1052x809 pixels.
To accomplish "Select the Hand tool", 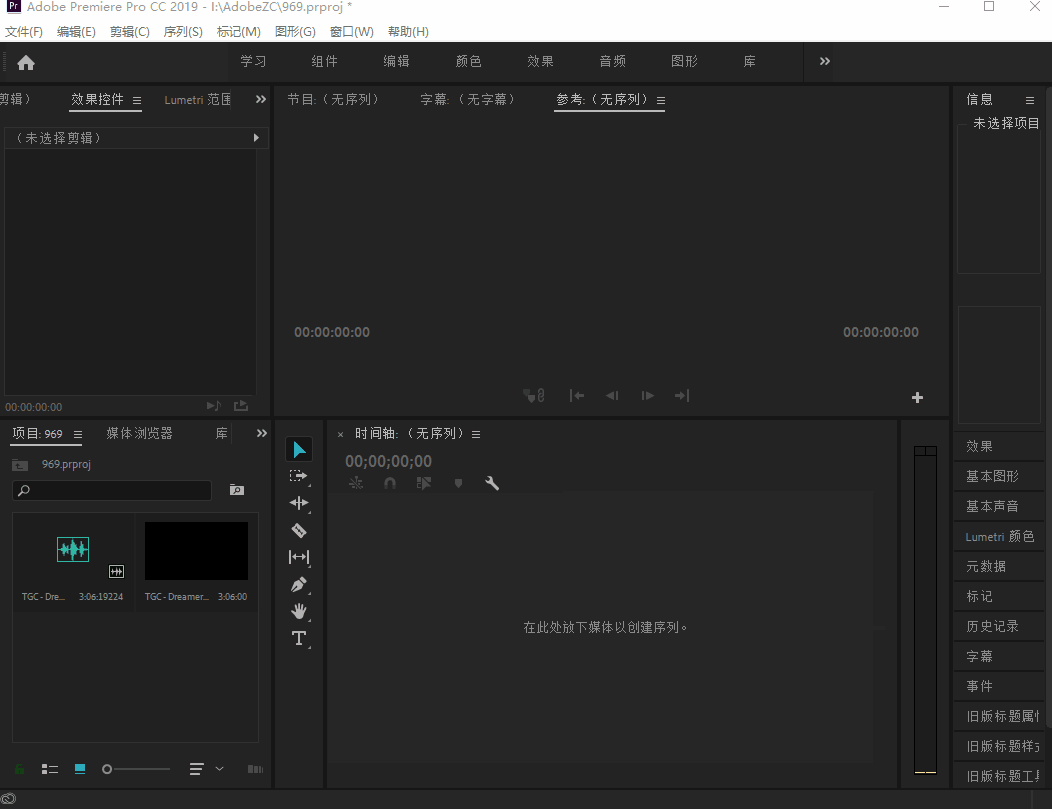I will [x=298, y=611].
